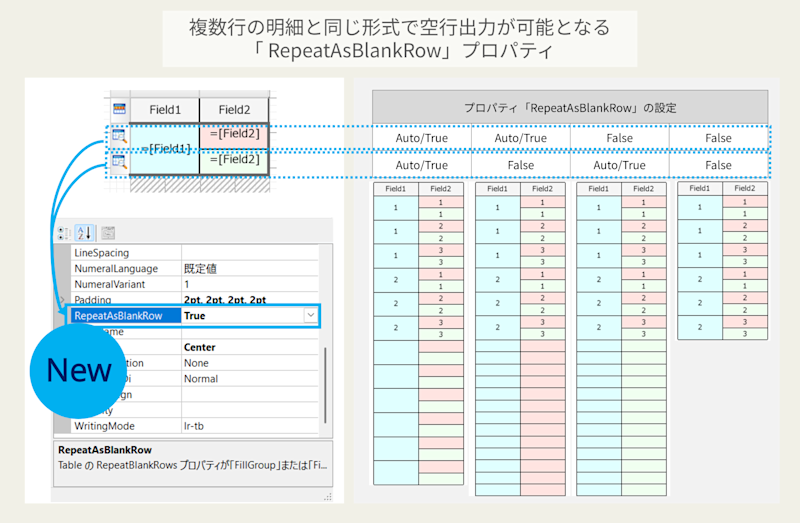Select the pink =[Field2] detail cell
The width and height of the screenshot is (800, 523).
pos(234,136)
